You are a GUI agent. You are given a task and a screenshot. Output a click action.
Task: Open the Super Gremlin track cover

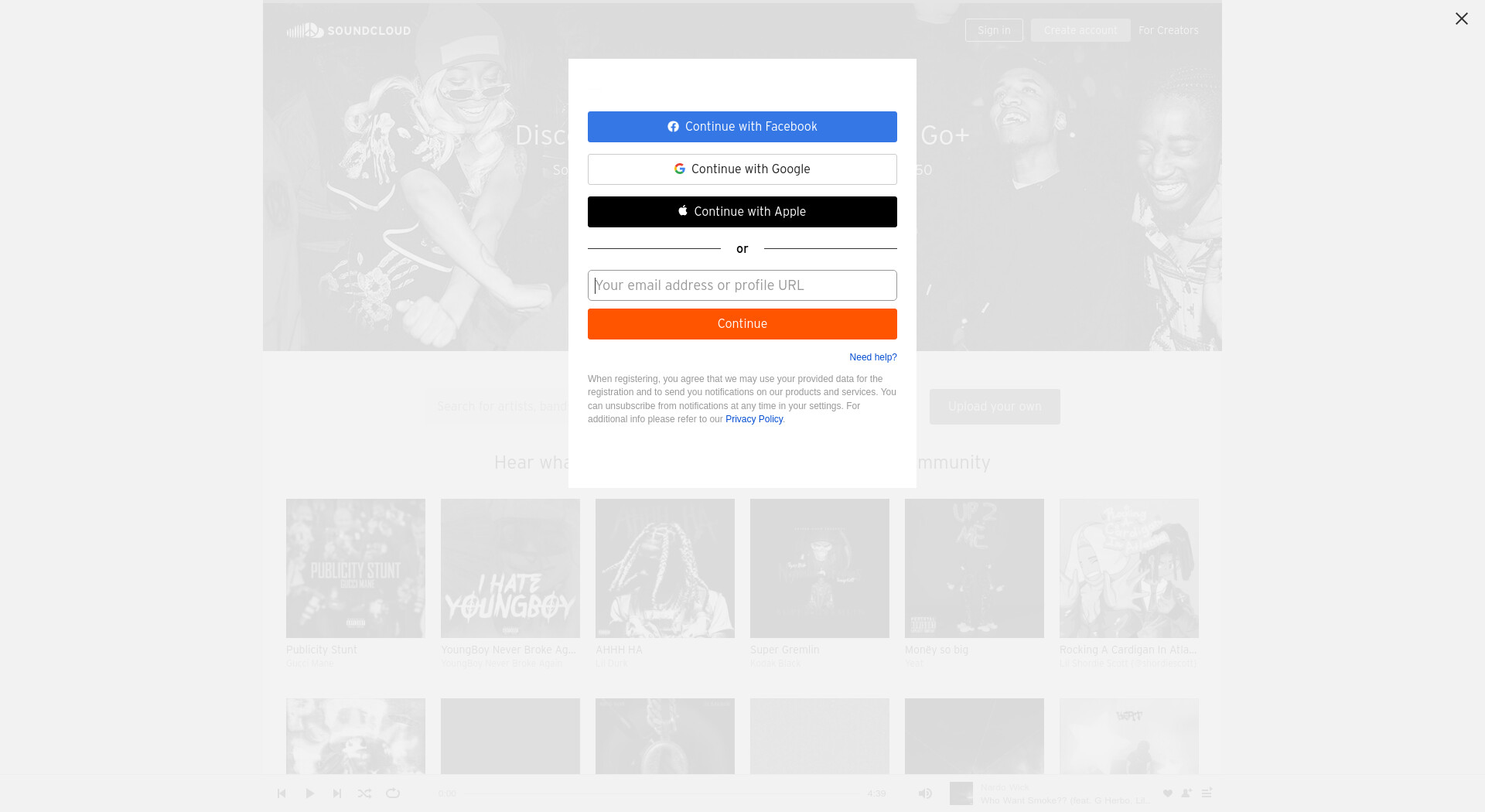[x=820, y=568]
